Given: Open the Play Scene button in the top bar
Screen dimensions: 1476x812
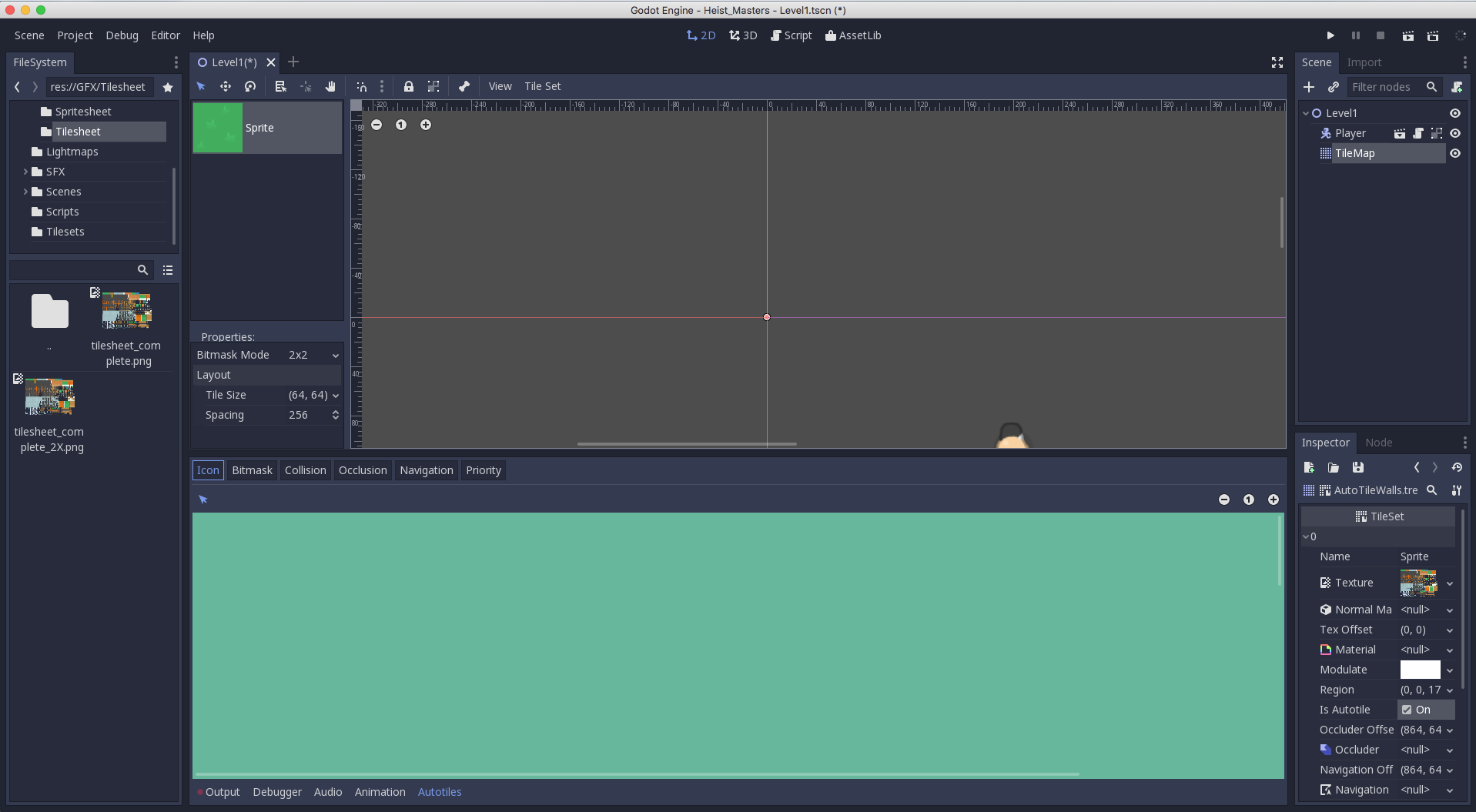Looking at the screenshot, I should tap(1407, 35).
